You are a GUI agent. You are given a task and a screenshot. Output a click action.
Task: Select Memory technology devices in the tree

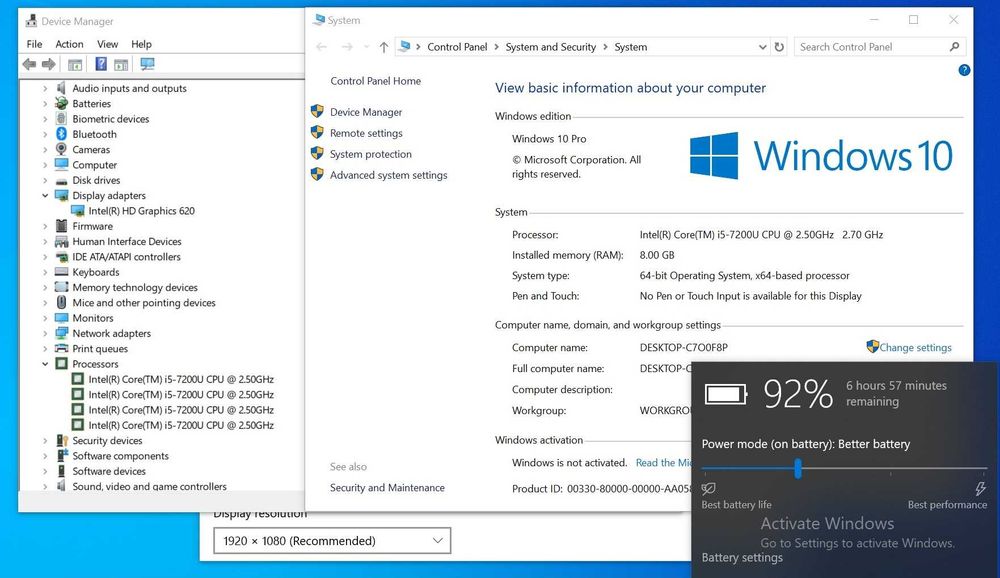click(x=135, y=287)
